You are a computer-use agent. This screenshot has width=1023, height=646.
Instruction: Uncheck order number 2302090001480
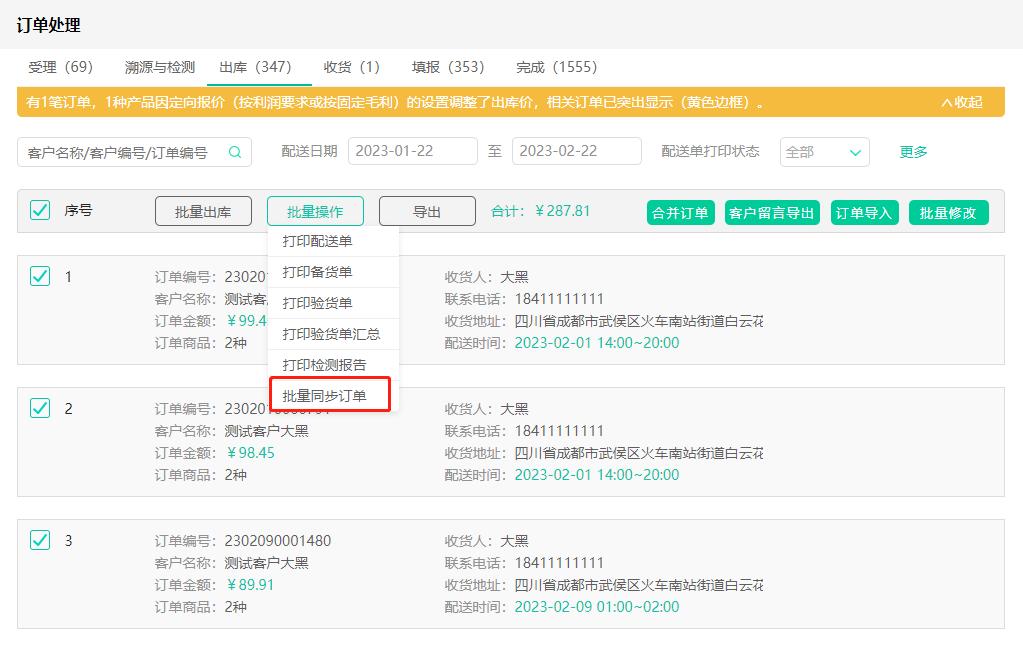(x=39, y=540)
